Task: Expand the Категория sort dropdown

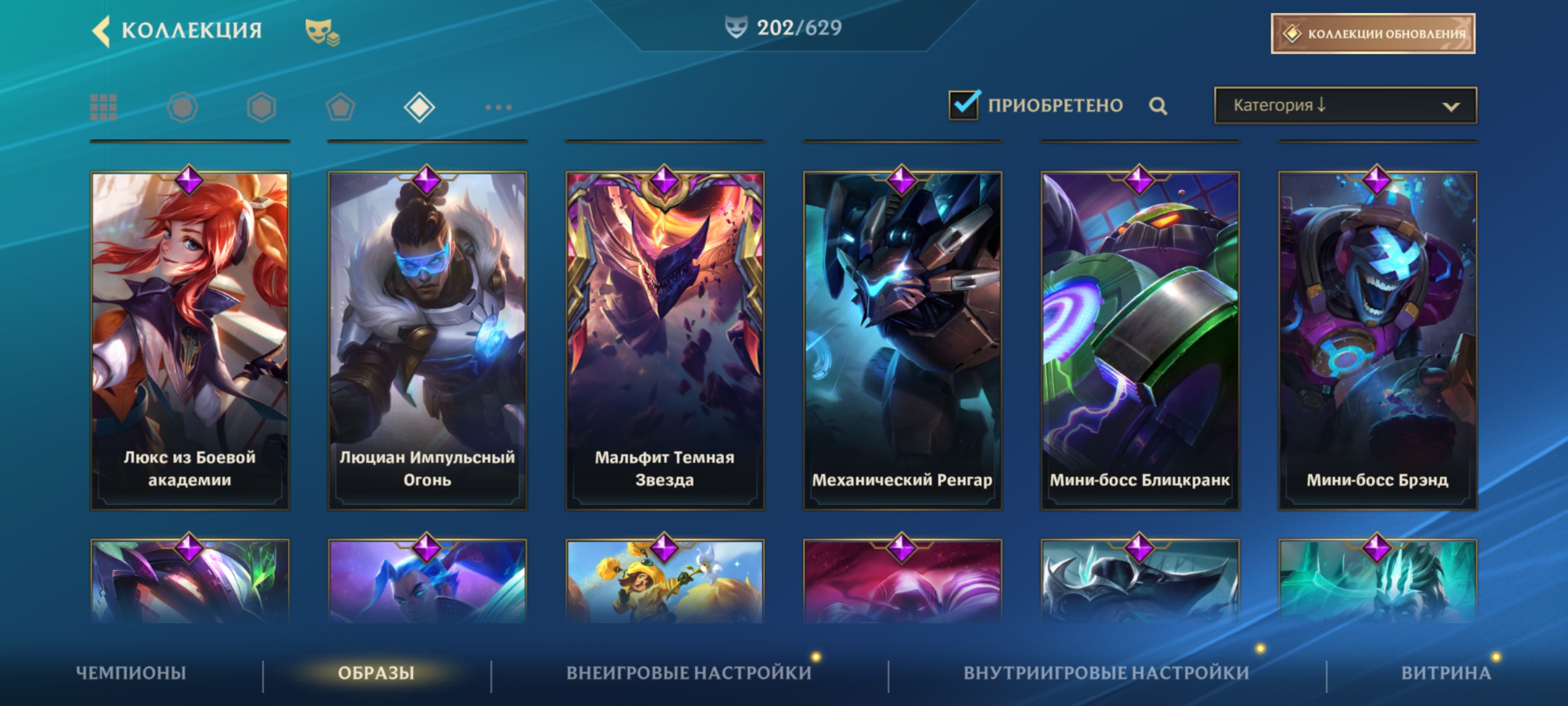Action: click(1345, 105)
